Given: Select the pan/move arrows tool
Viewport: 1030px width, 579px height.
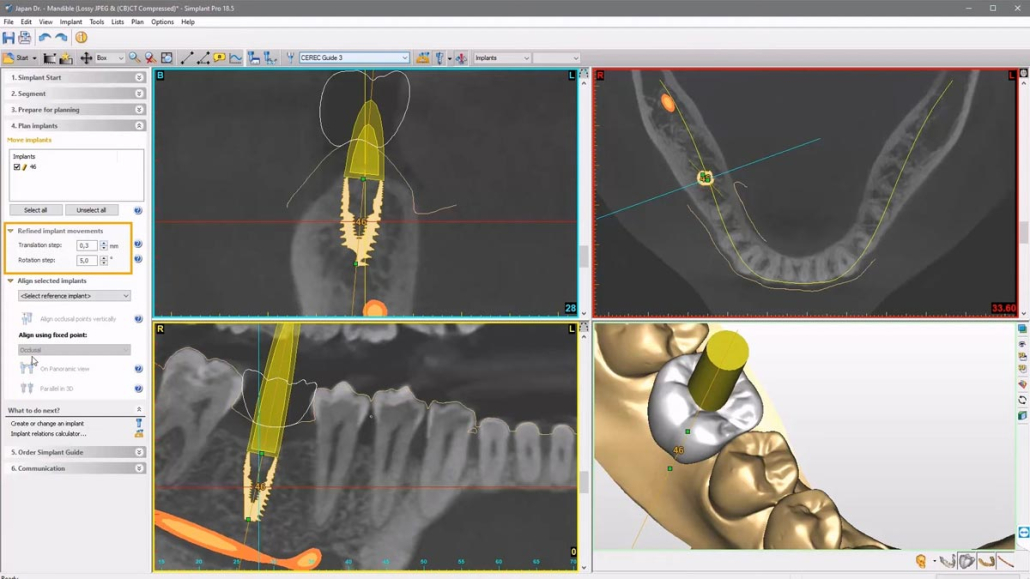Looking at the screenshot, I should pos(86,58).
